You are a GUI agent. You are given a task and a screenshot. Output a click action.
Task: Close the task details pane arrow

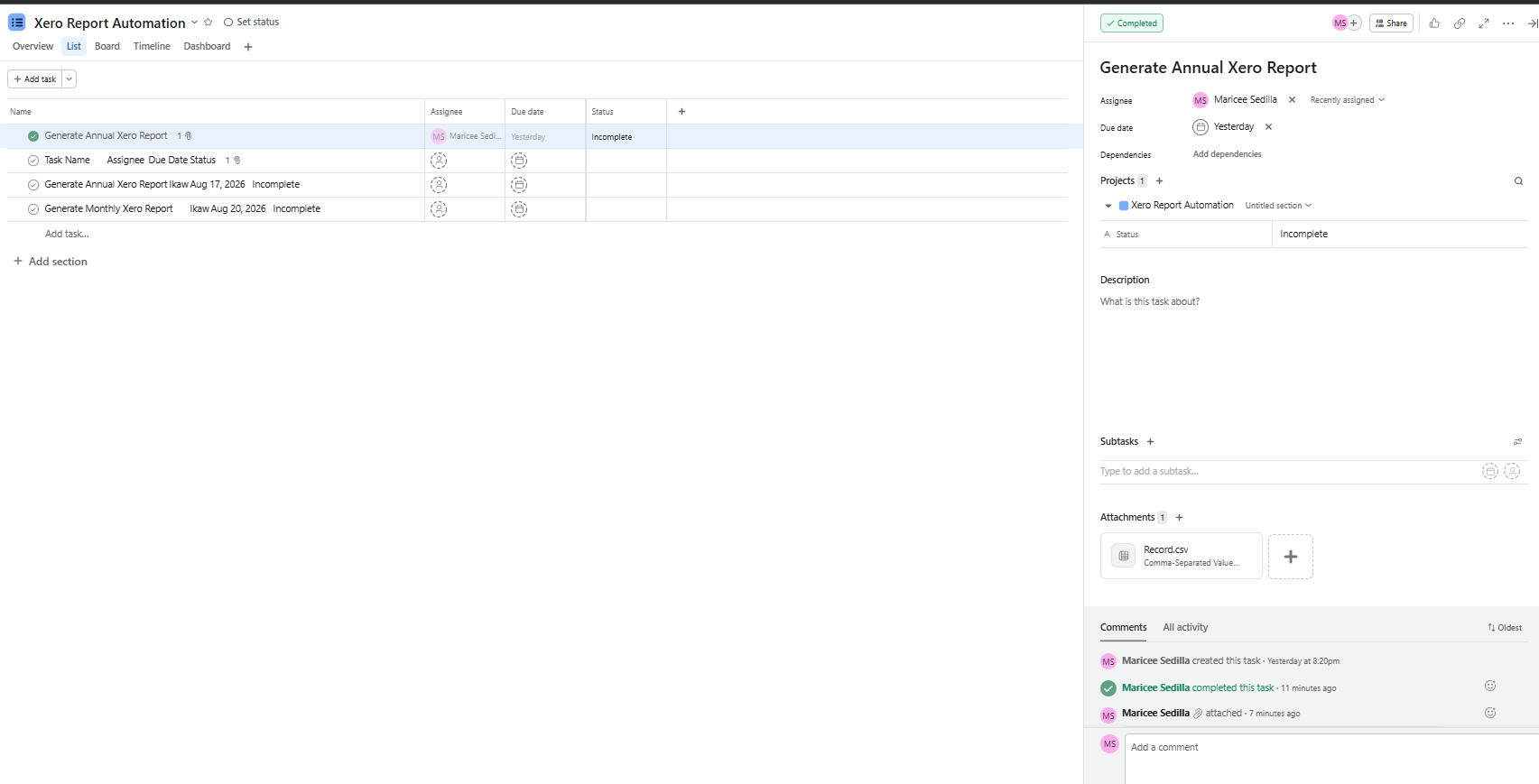(x=1532, y=23)
